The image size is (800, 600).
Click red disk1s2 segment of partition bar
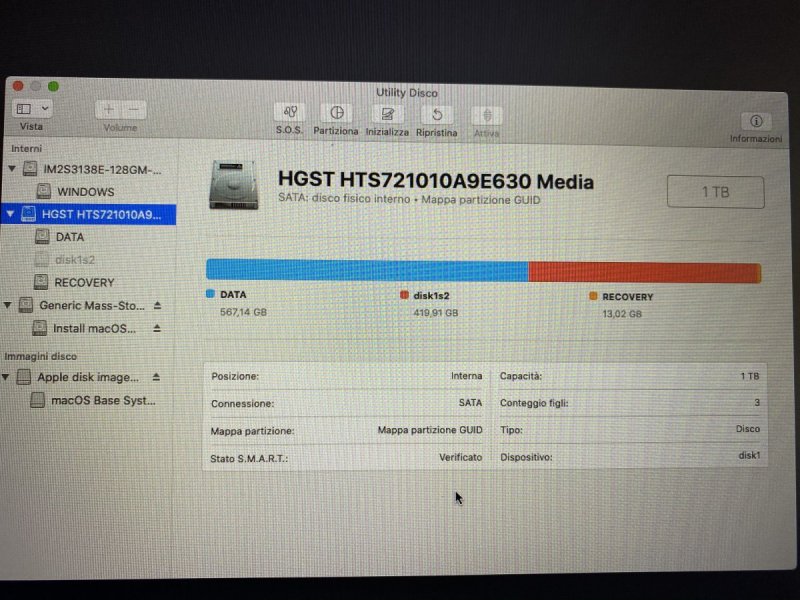(643, 272)
